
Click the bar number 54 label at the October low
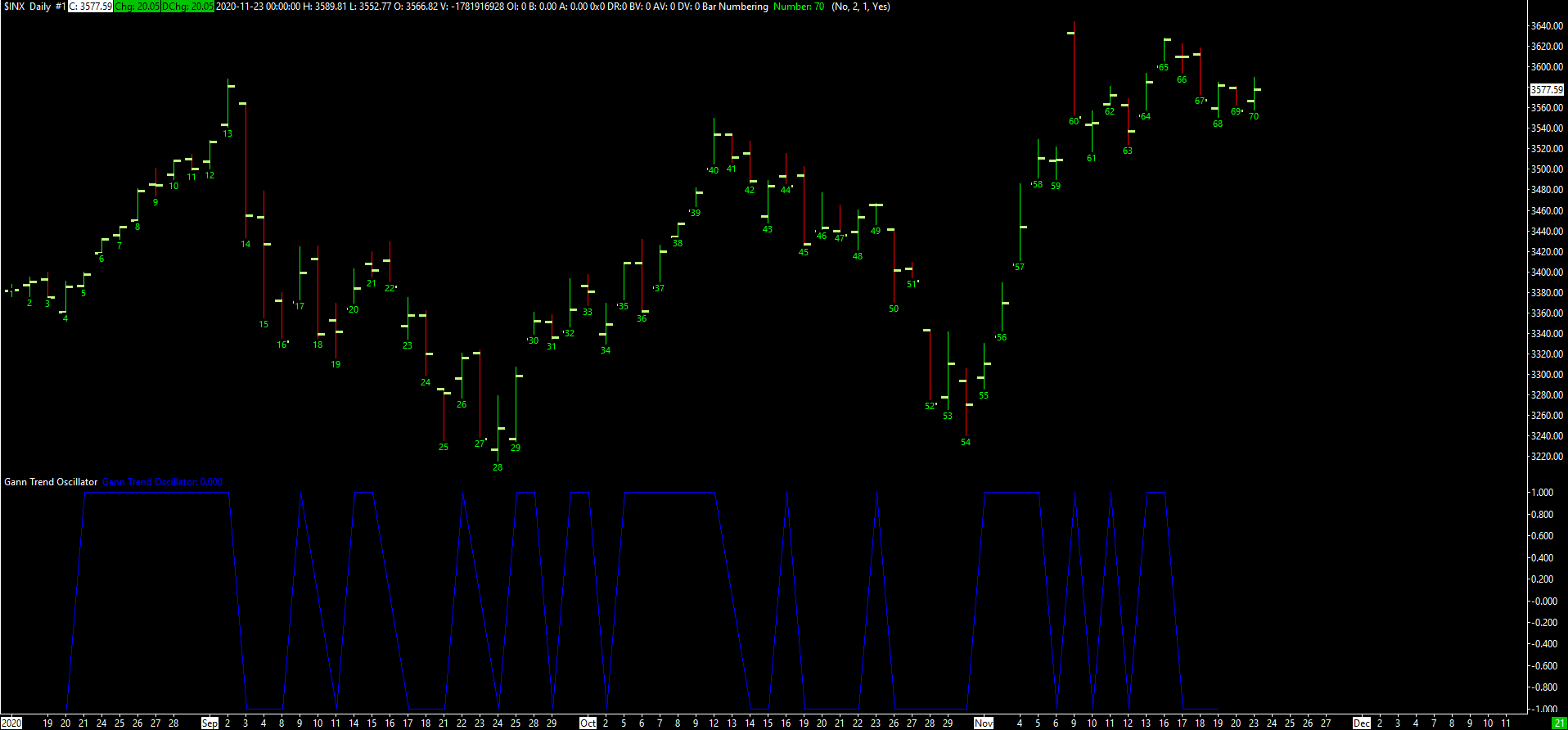(966, 443)
